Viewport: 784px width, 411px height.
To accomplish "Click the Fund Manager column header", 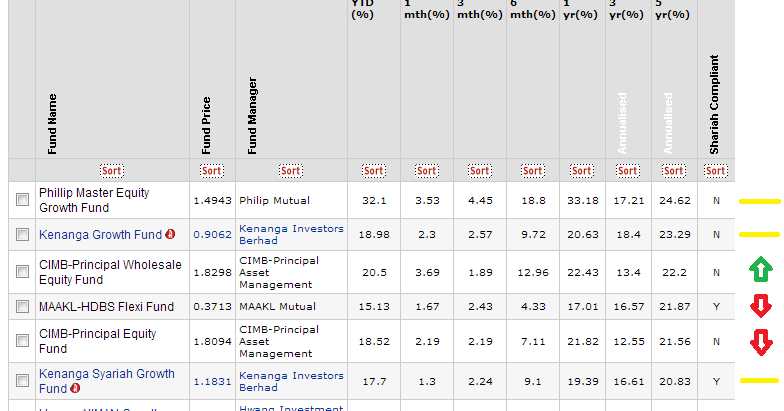I will [x=252, y=116].
